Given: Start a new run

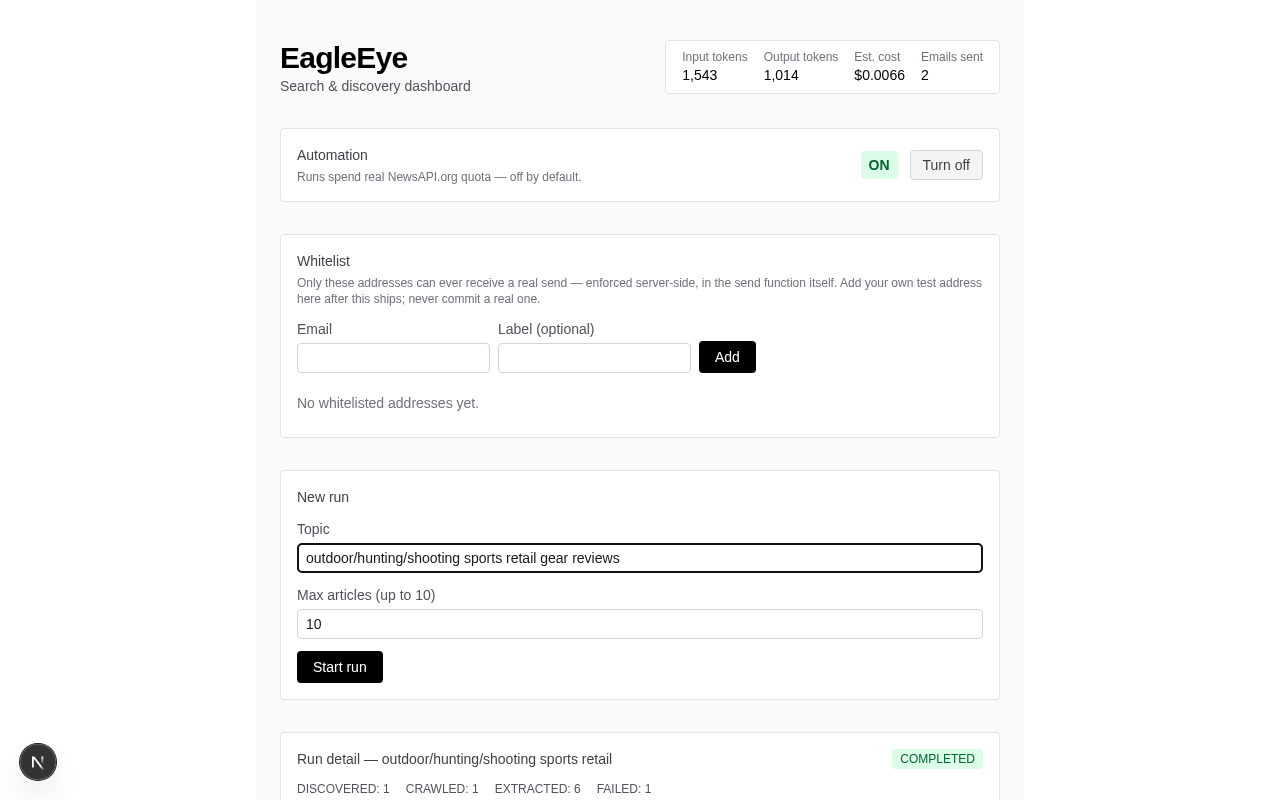Looking at the screenshot, I should [x=340, y=667].
